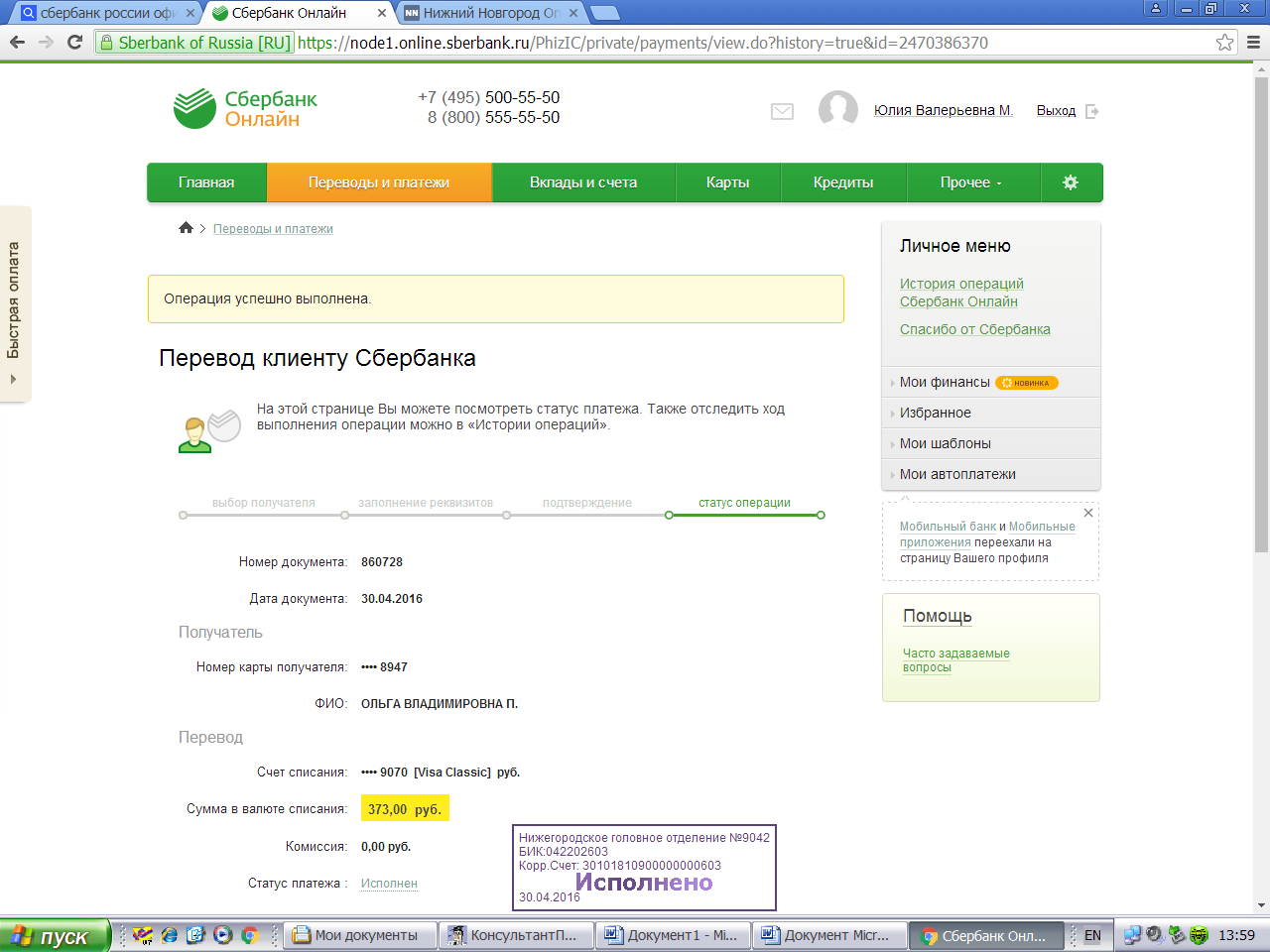Click the Sberbank Online logo
The width and height of the screenshot is (1270, 952).
point(245,108)
